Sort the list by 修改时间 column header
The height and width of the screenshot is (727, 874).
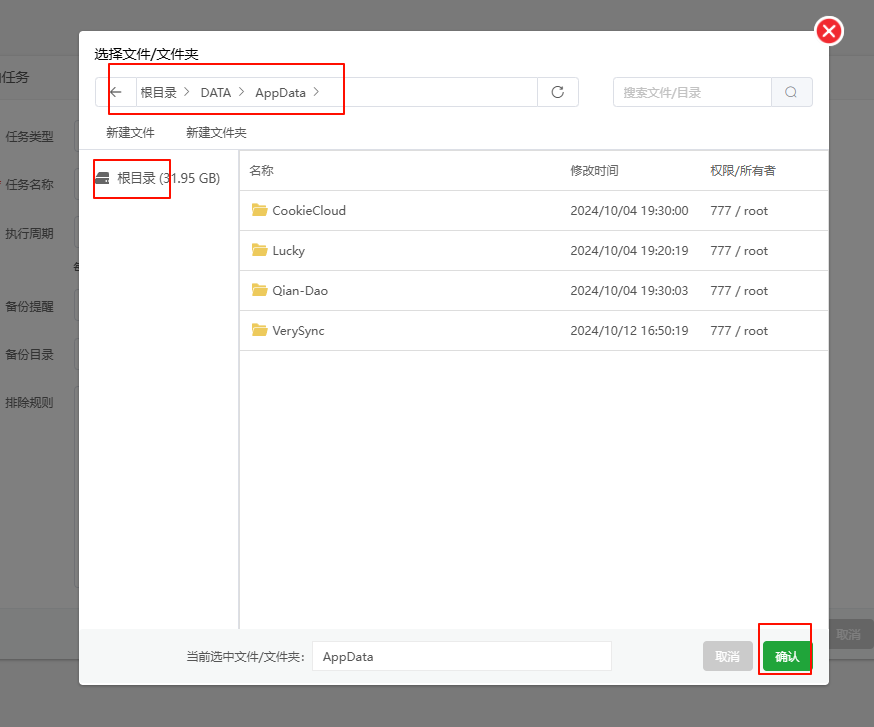[x=594, y=171]
